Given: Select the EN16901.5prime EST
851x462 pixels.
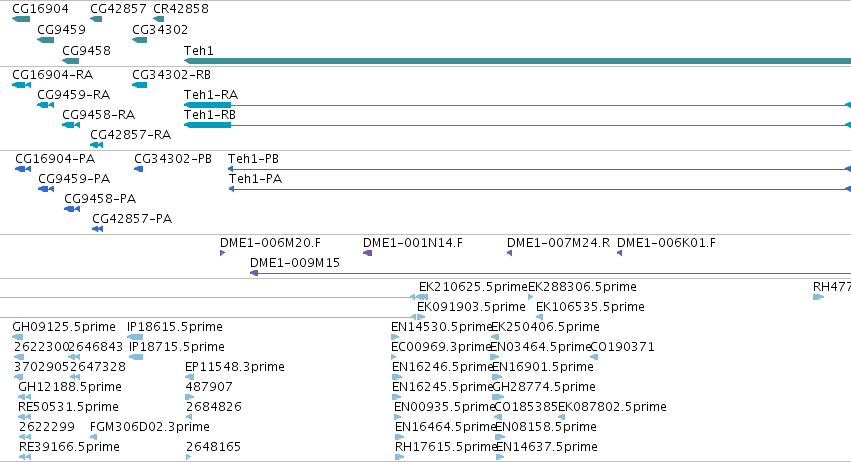Looking at the screenshot, I should tap(497, 377).
